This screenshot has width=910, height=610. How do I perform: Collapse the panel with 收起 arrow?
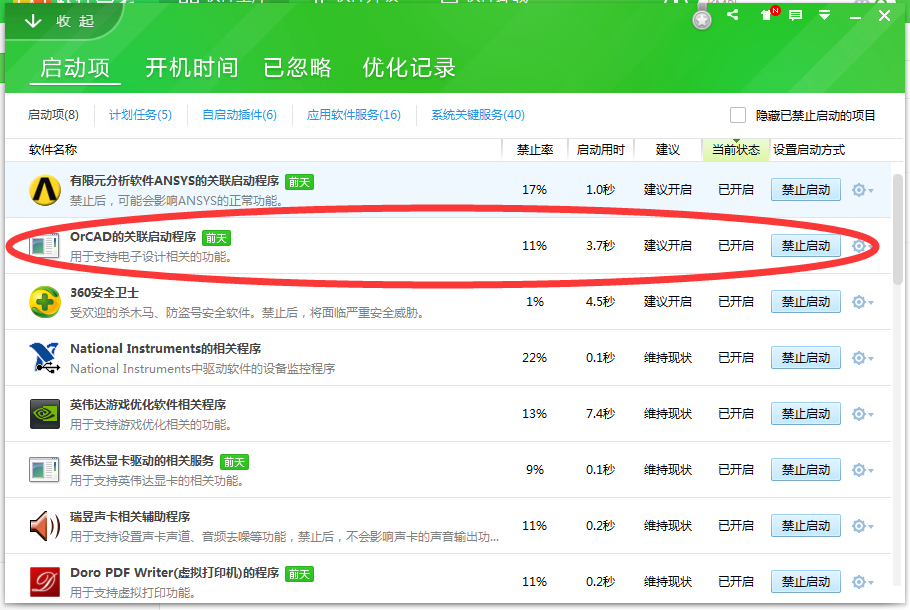(x=60, y=21)
